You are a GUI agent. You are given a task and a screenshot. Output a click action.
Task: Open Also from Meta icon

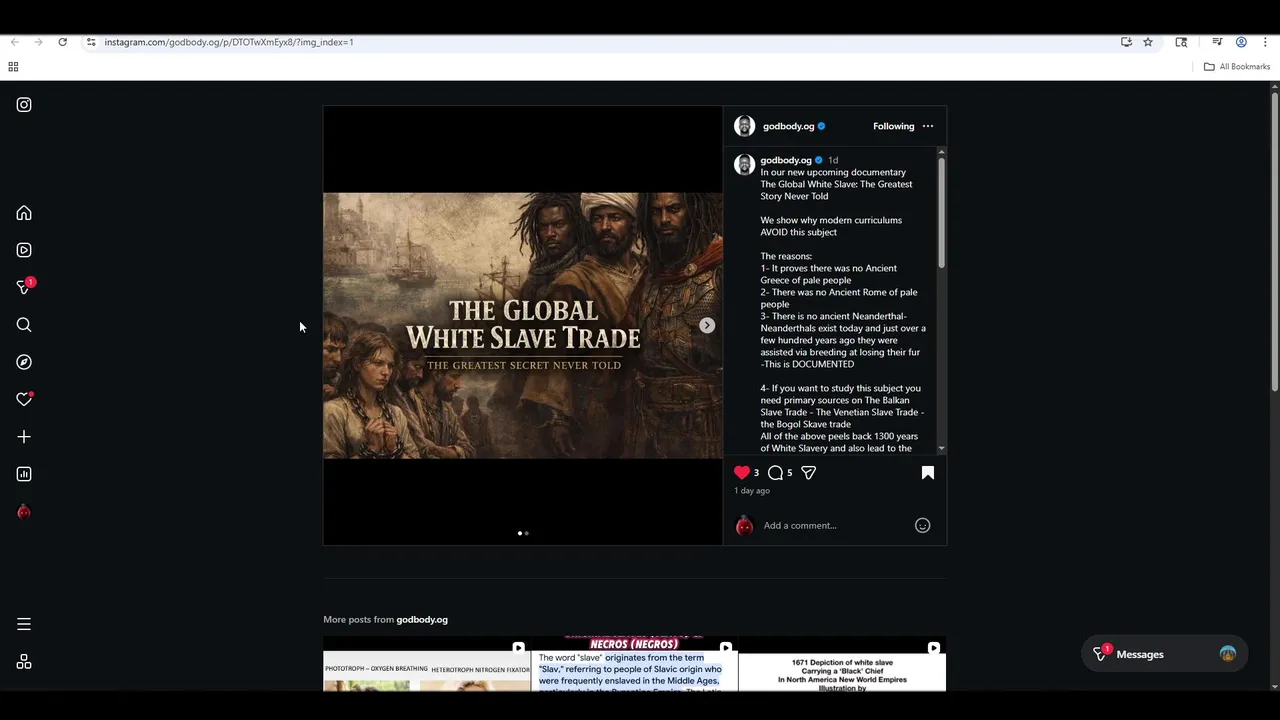tap(24, 662)
